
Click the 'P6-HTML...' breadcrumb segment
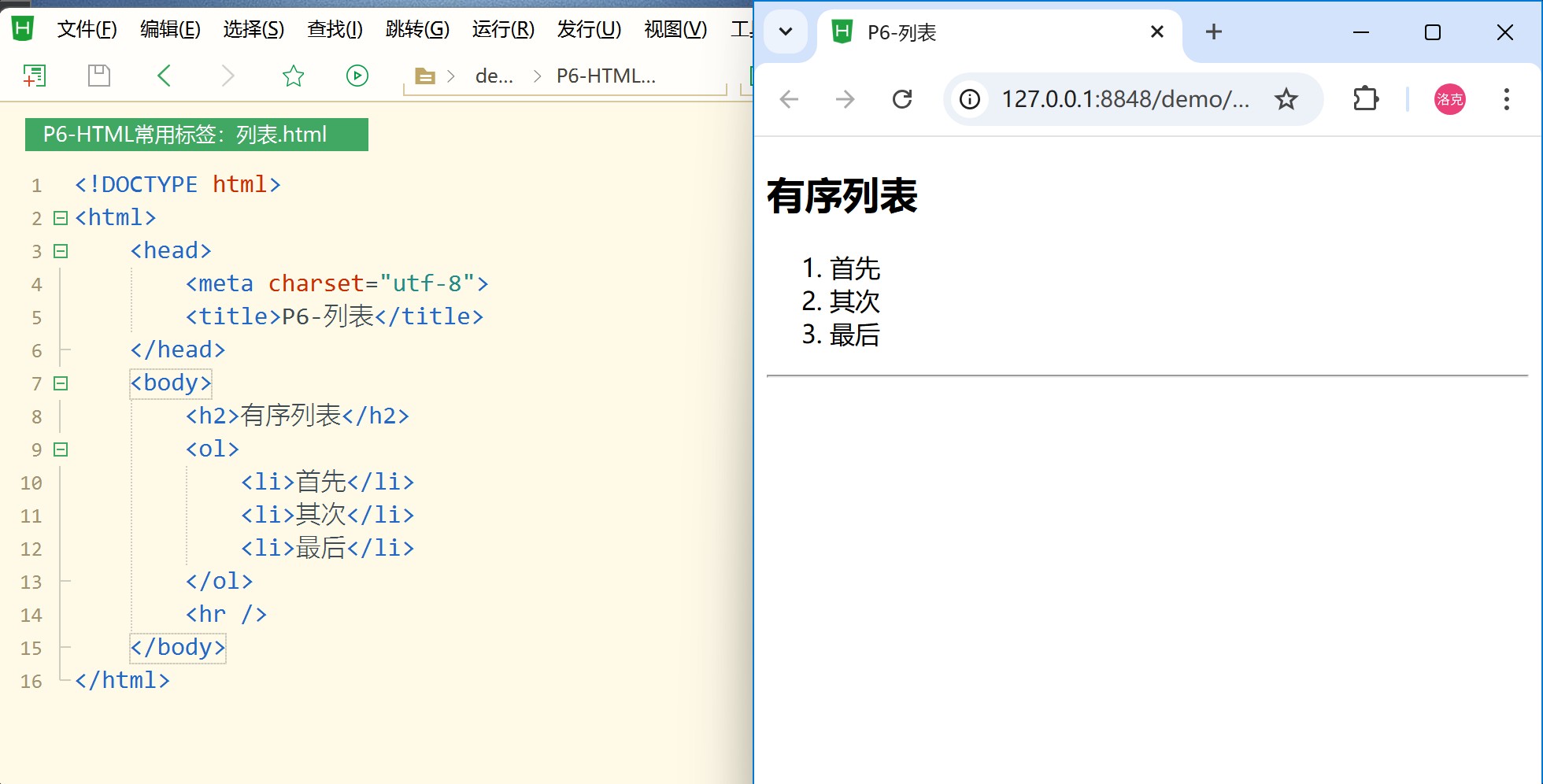(605, 76)
